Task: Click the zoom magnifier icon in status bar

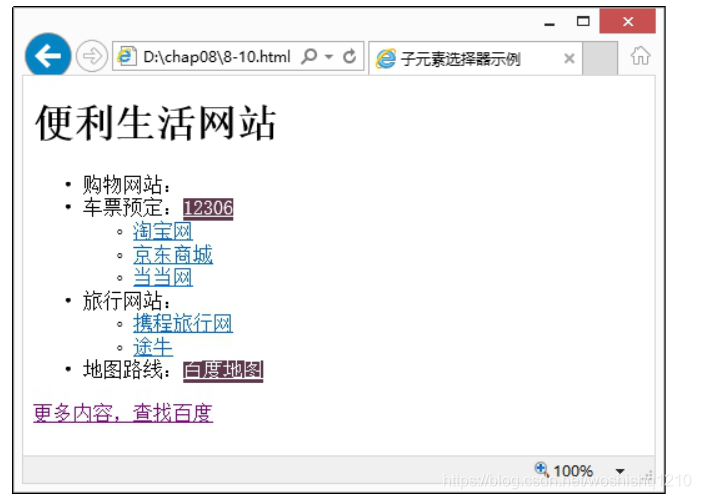Action: (x=541, y=469)
